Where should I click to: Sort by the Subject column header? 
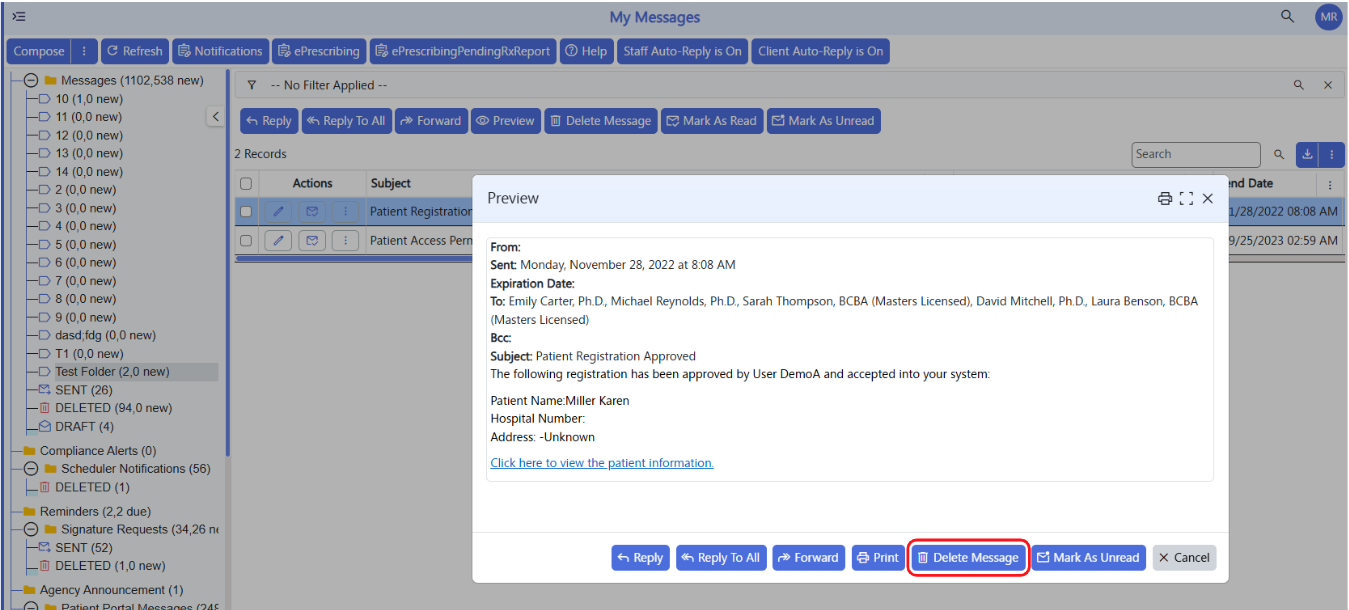click(391, 183)
